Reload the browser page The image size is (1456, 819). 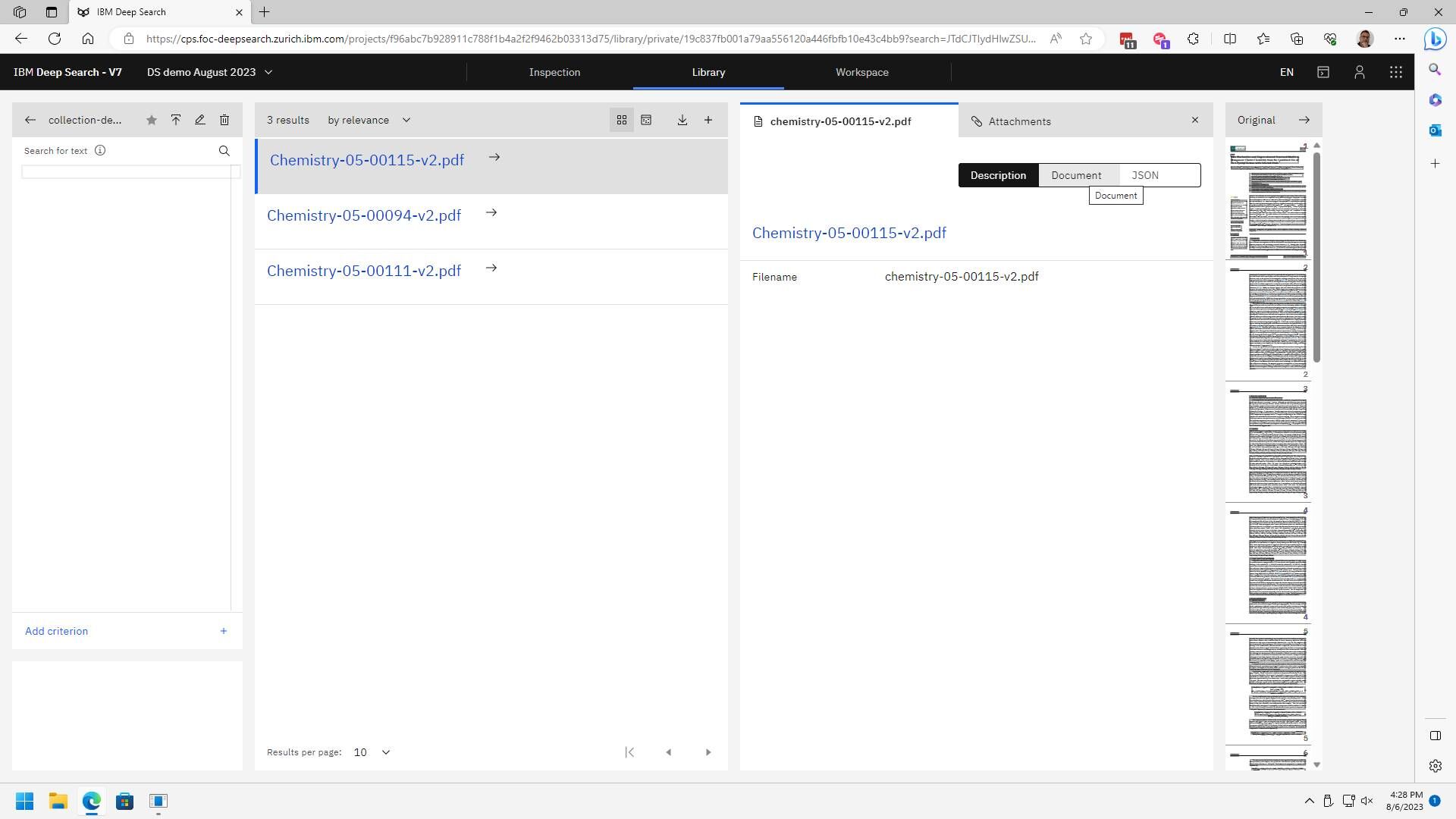(x=55, y=39)
